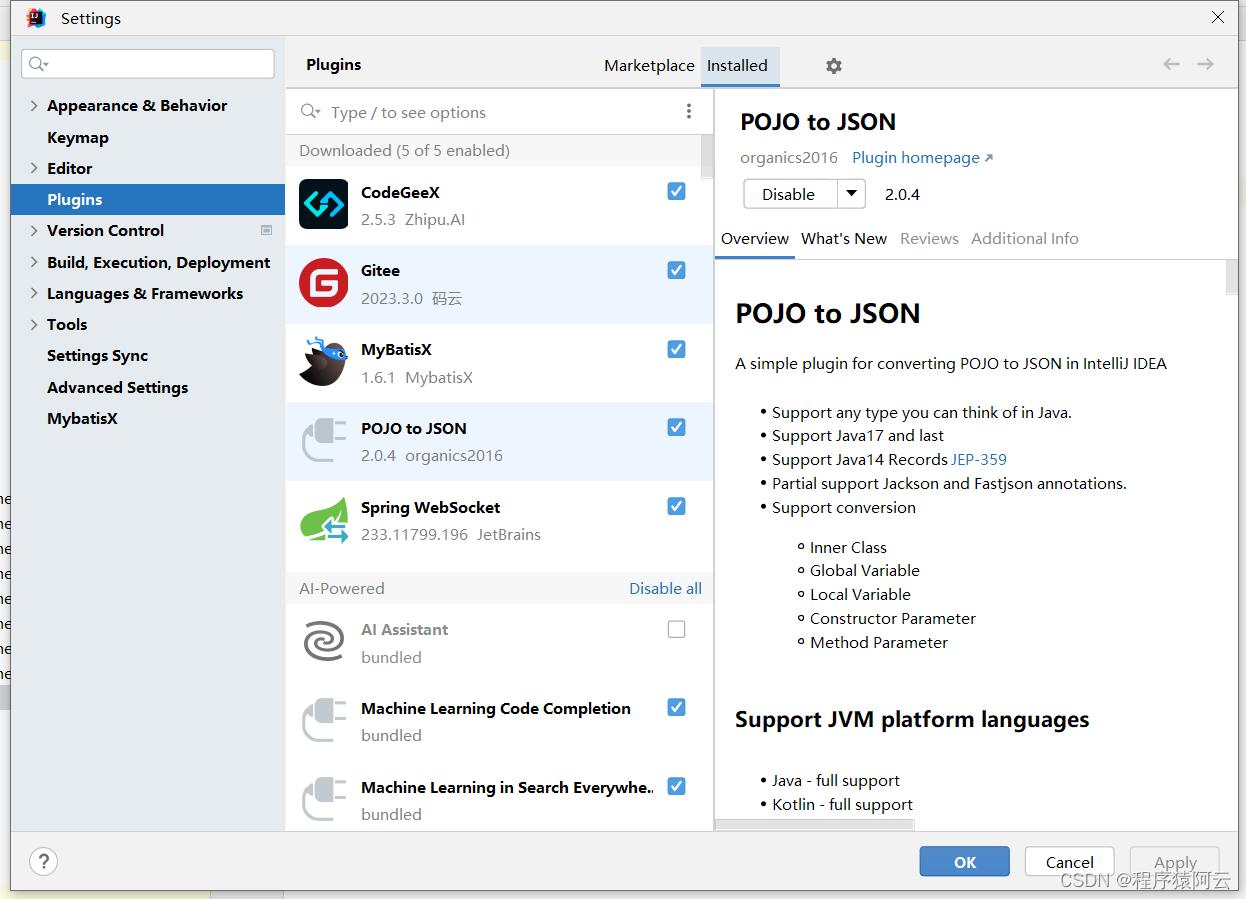
Task: Click the Gitee plugin icon
Action: coord(323,284)
